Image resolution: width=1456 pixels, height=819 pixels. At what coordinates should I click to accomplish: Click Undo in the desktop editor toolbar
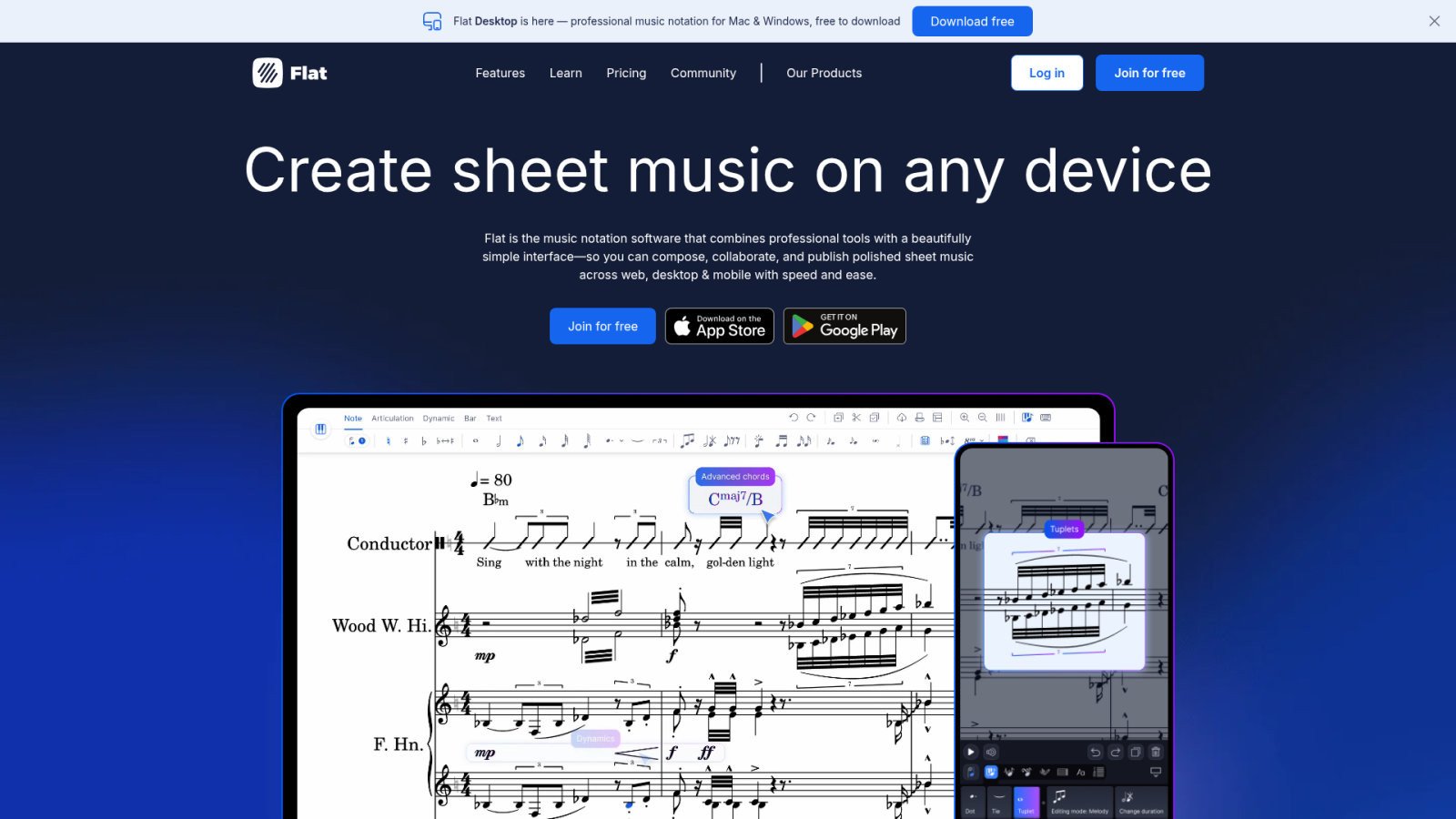tap(794, 418)
